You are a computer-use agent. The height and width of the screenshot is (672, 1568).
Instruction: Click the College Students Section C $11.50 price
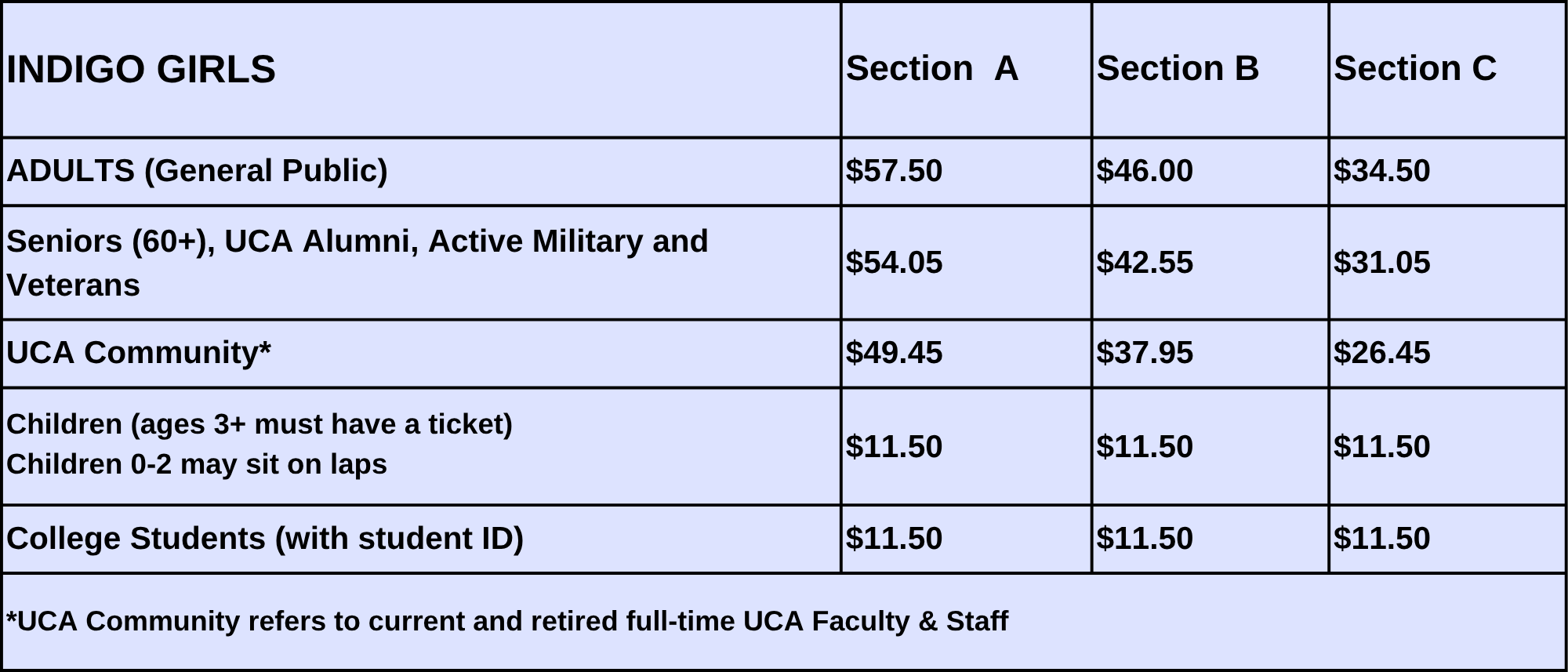[x=1382, y=539]
